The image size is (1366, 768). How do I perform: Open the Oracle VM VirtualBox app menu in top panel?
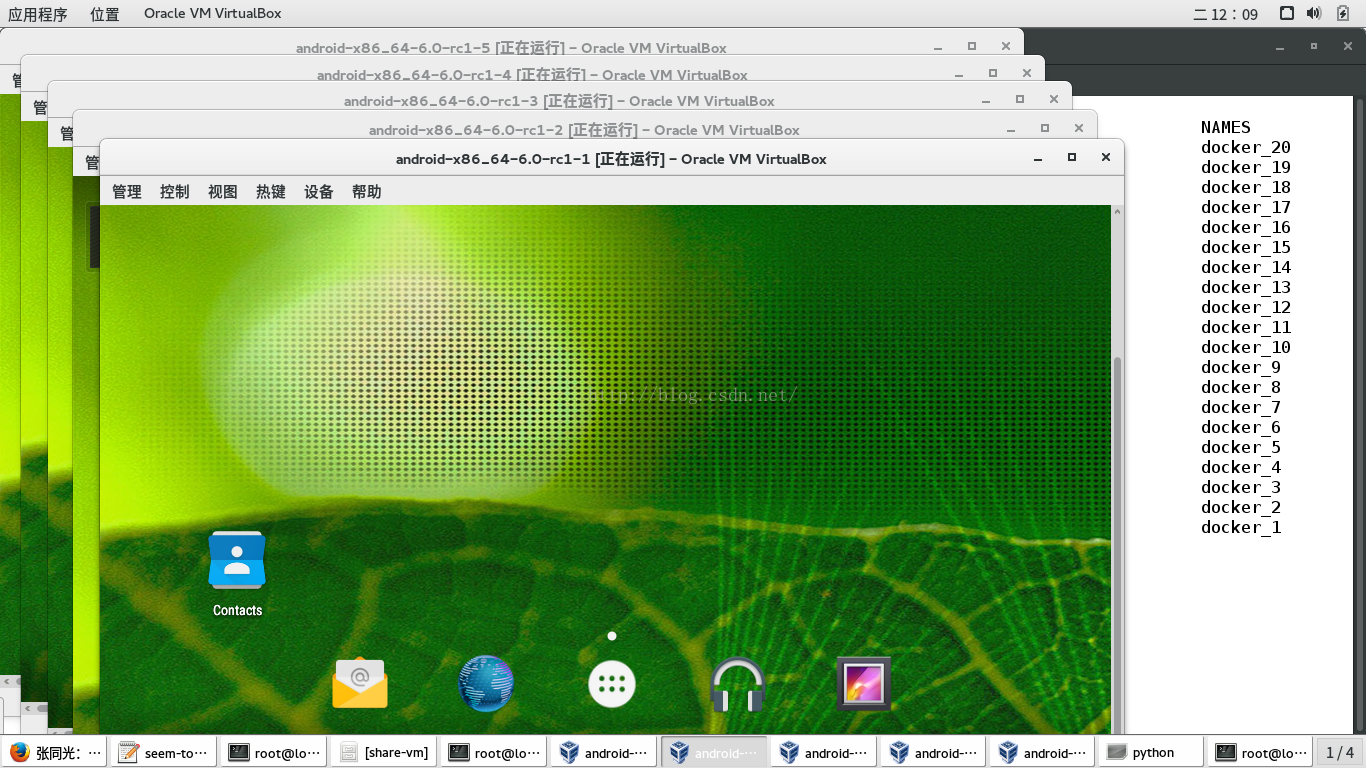coord(213,14)
